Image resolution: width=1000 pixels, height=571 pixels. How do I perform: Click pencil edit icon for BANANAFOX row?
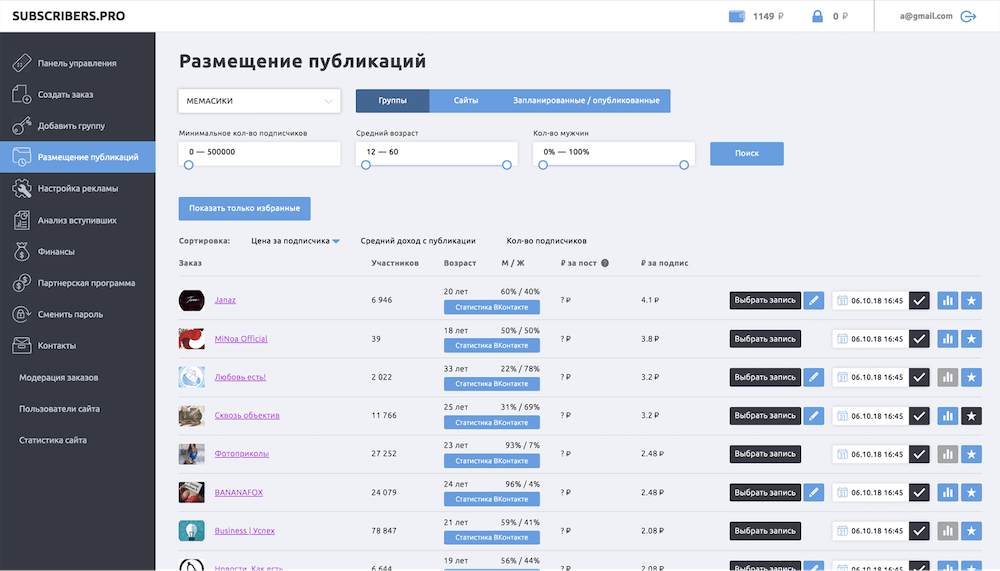pyautogui.click(x=814, y=492)
